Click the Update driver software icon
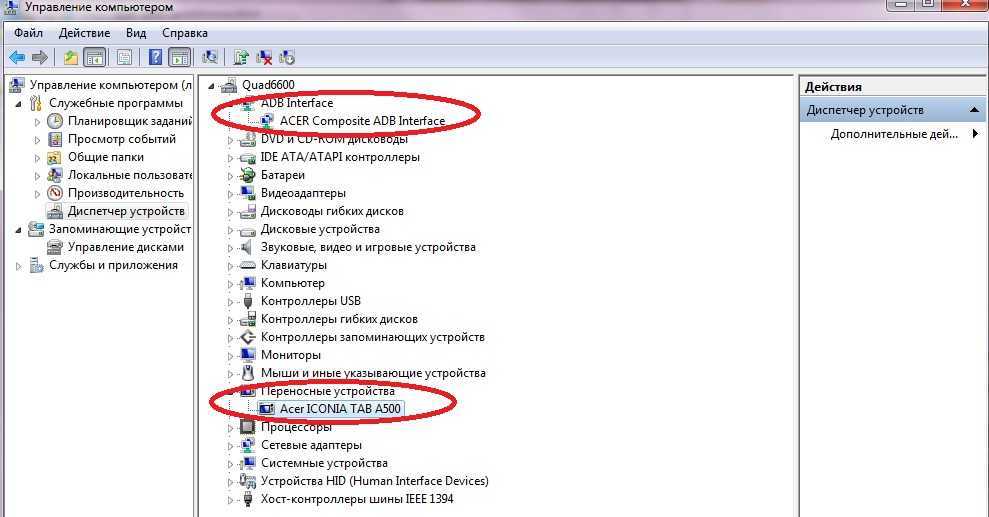The width and height of the screenshot is (989, 517). (x=240, y=58)
